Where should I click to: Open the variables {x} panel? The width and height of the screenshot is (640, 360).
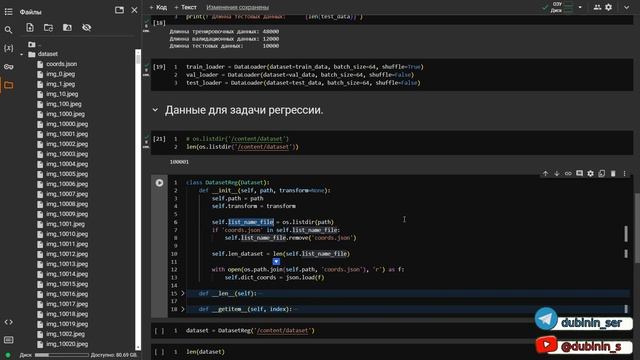click(x=8, y=48)
